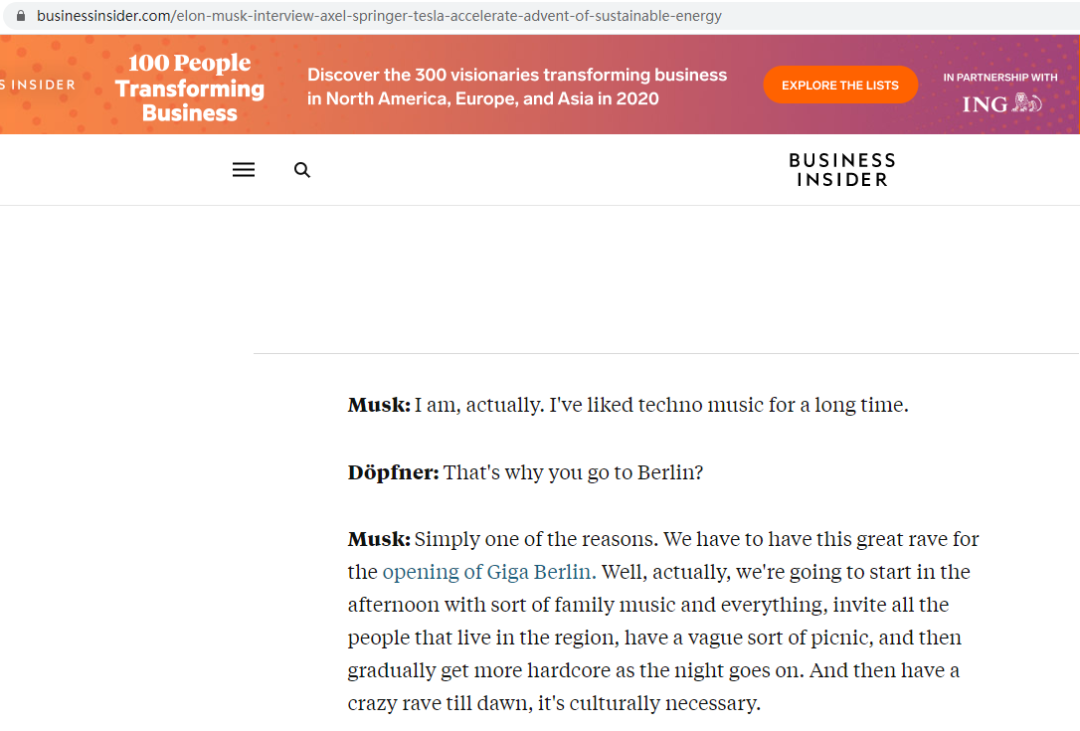Viewport: 1080px width, 731px height.
Task: Click the INSIDER logo in banner
Action: click(38, 85)
